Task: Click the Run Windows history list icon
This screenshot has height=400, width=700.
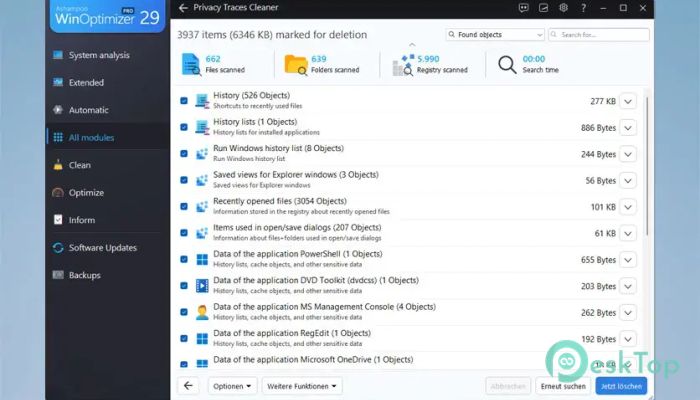Action: click(202, 154)
